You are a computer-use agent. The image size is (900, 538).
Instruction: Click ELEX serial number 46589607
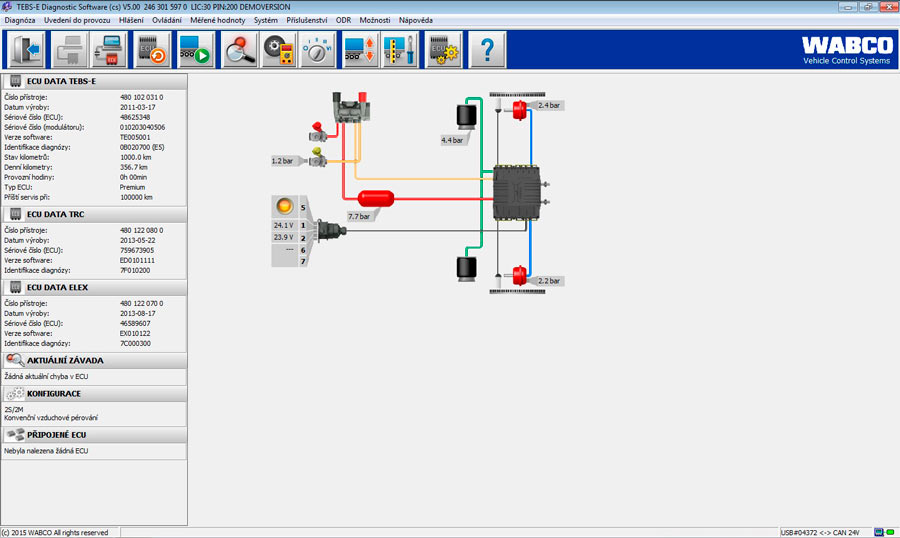point(135,323)
